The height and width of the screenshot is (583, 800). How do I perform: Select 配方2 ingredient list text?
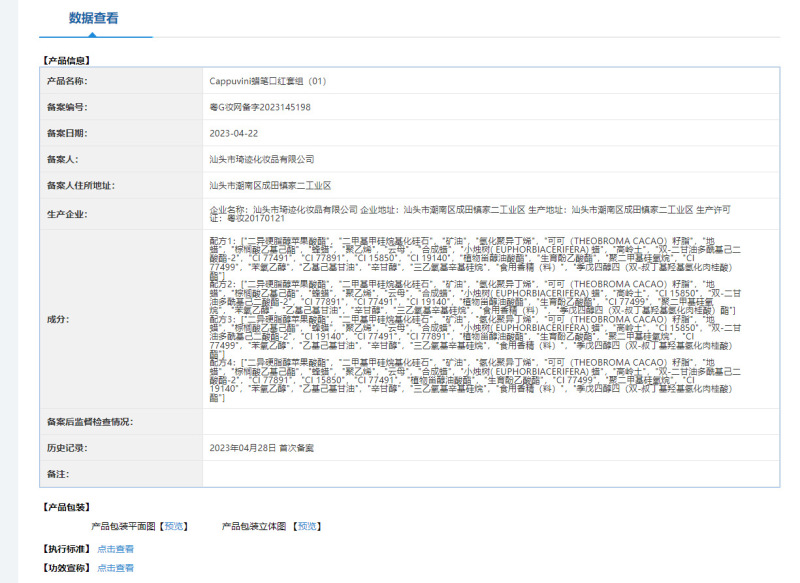pyautogui.click(x=475, y=297)
